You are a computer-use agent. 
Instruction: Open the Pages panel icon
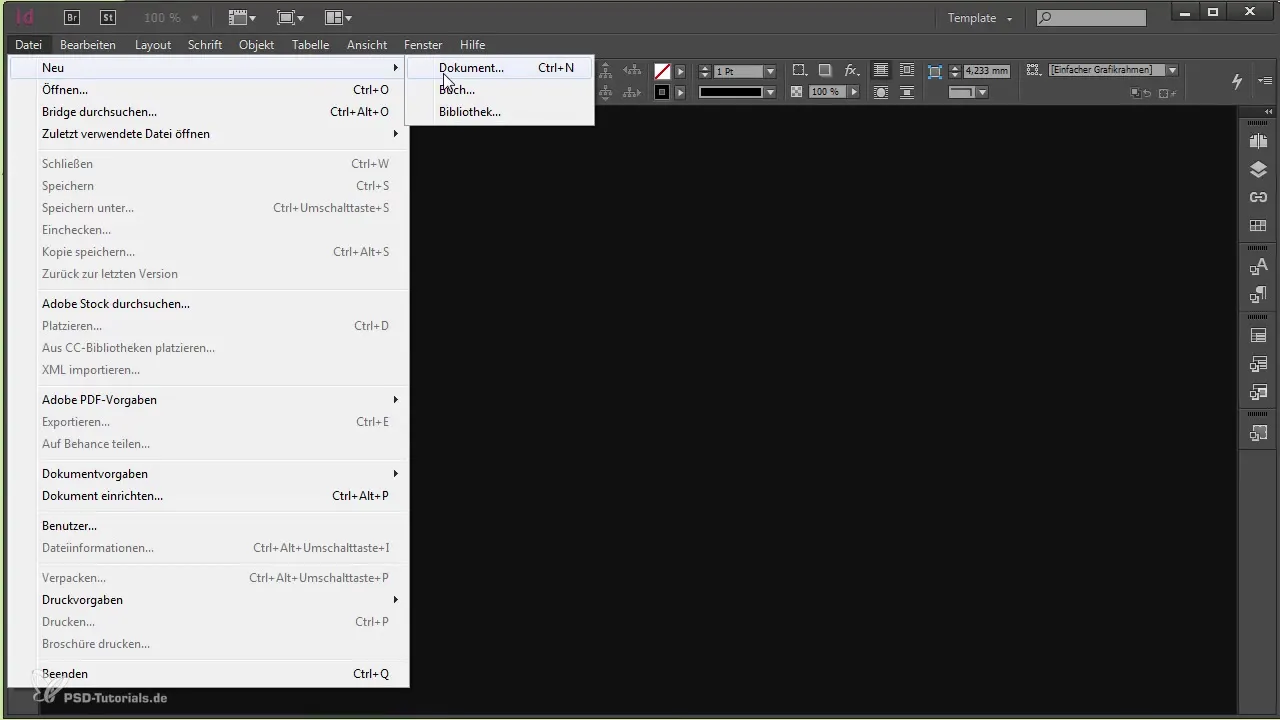coord(1258,141)
